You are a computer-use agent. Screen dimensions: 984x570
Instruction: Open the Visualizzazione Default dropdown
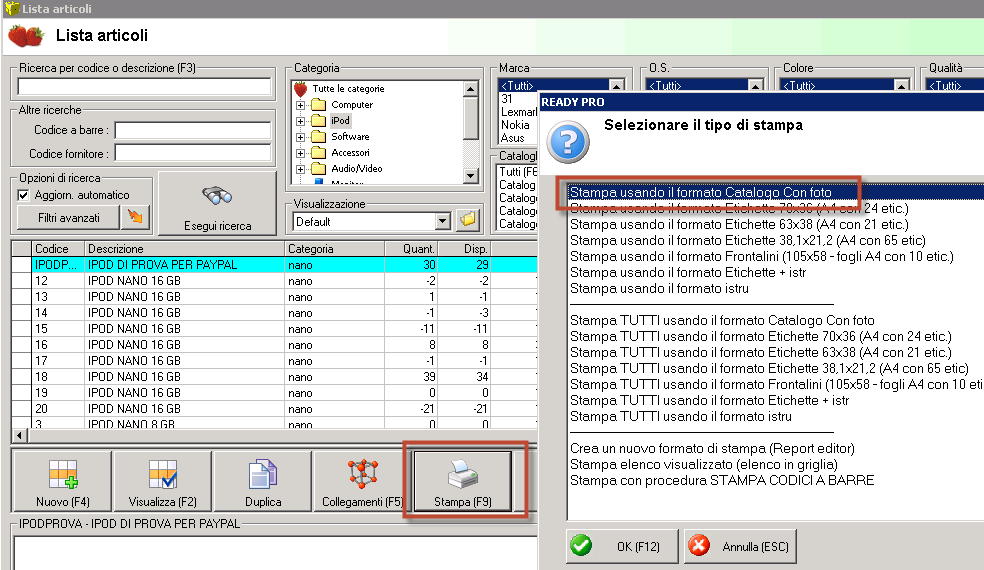[x=442, y=221]
